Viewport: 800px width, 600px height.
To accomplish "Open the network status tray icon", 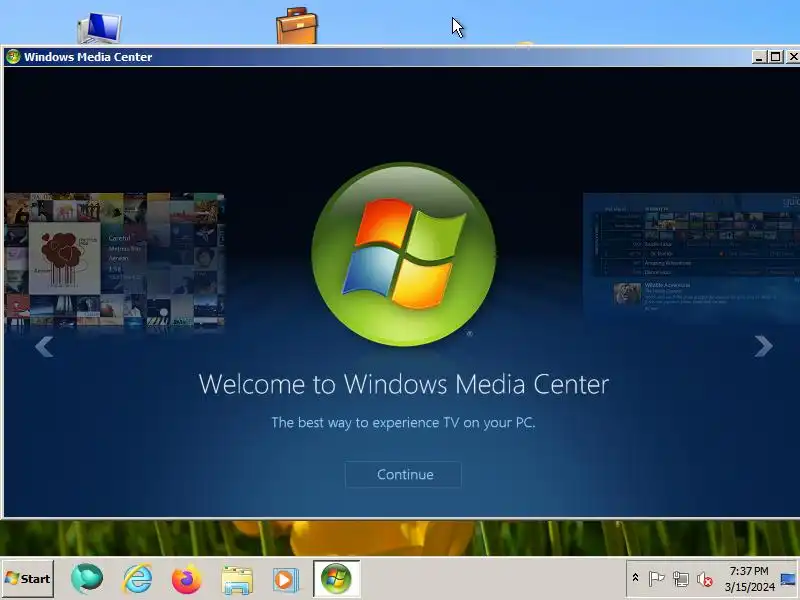I will [x=681, y=579].
